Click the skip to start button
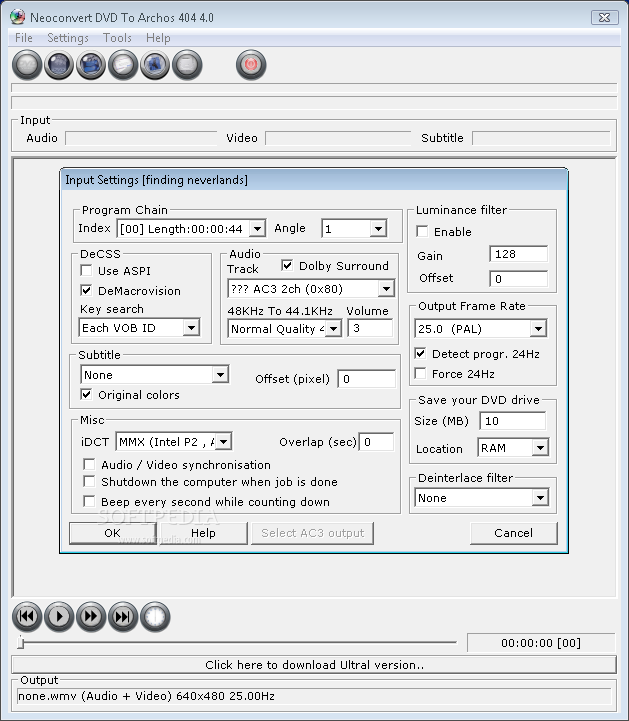The width and height of the screenshot is (629, 721). (x=27, y=616)
